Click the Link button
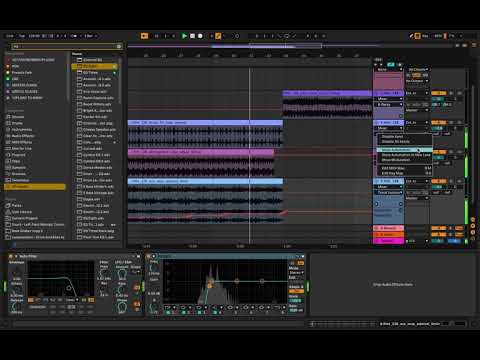480x360 pixels. click(x=10, y=36)
